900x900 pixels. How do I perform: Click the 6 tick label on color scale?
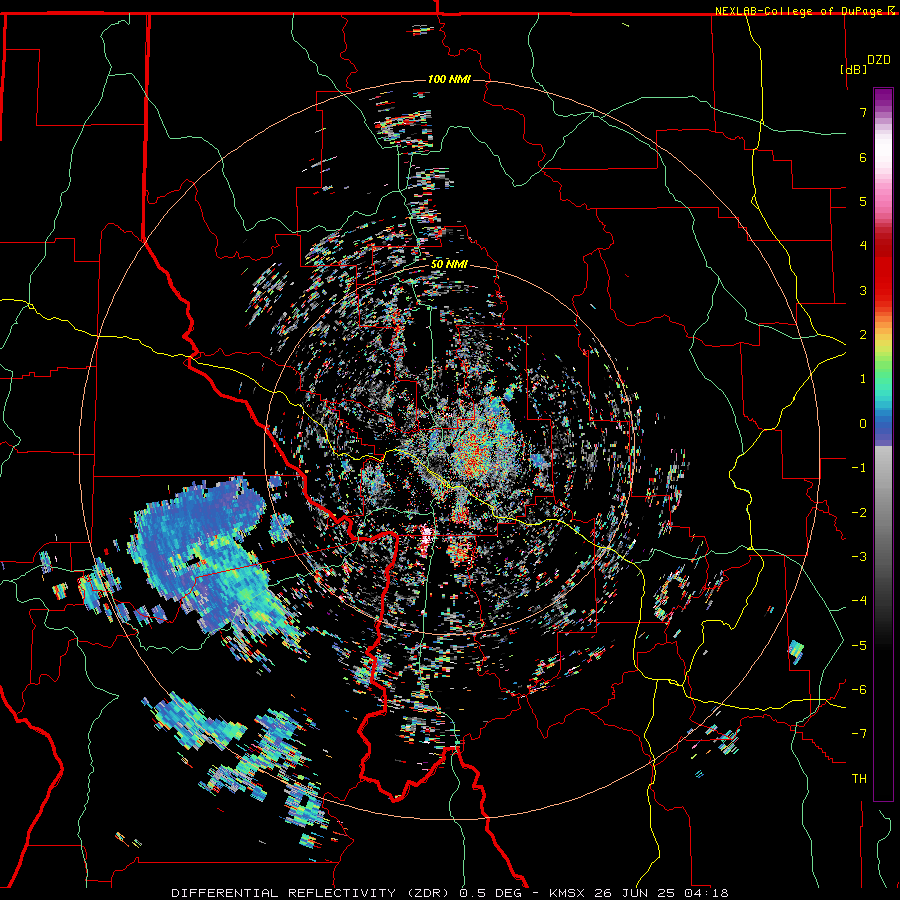click(x=863, y=158)
